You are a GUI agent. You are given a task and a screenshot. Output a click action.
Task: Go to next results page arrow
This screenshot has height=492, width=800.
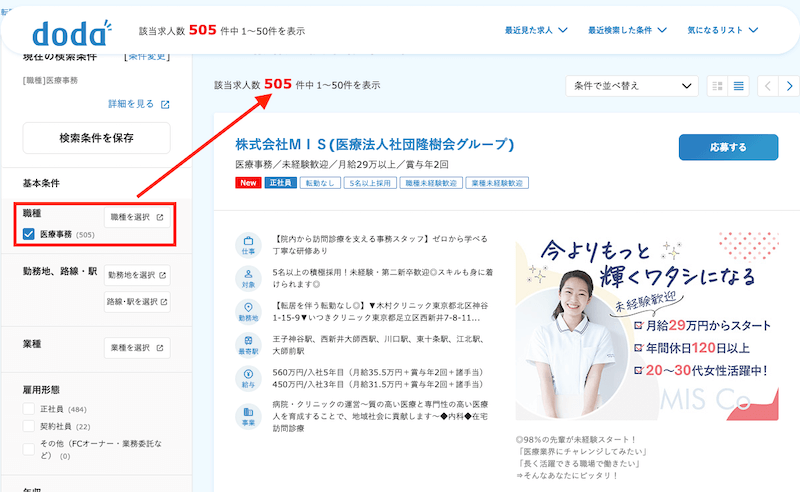tap(789, 86)
